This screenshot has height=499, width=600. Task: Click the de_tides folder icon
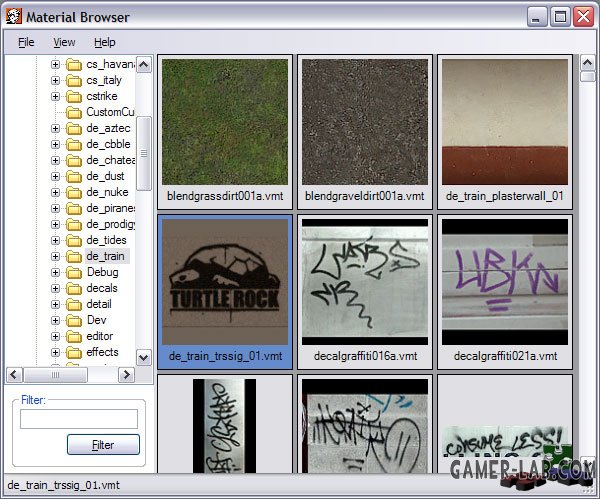tap(74, 241)
